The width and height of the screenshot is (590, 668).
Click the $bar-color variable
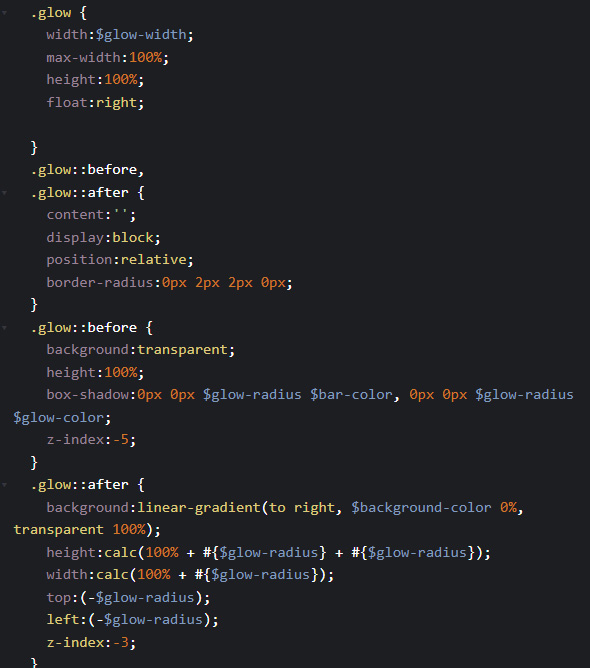pos(351,394)
